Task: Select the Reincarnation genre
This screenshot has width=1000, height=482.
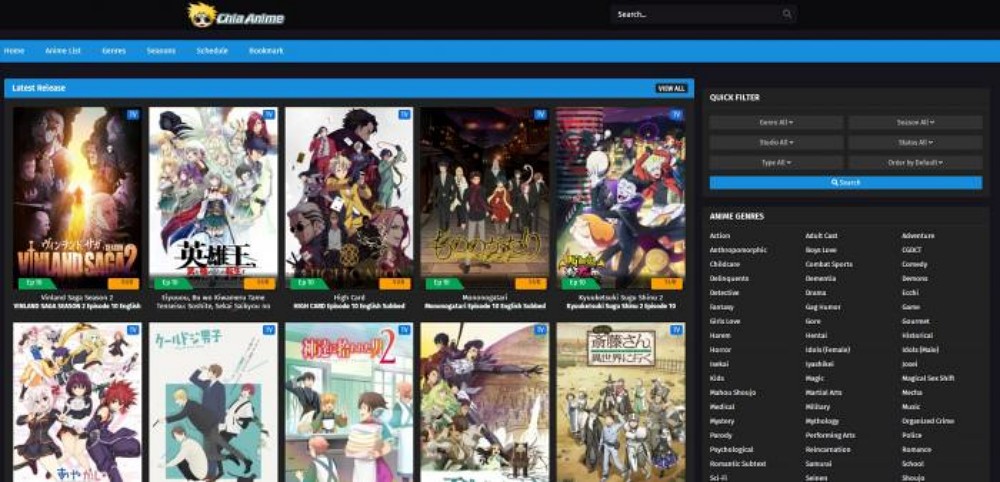Action: pos(828,449)
